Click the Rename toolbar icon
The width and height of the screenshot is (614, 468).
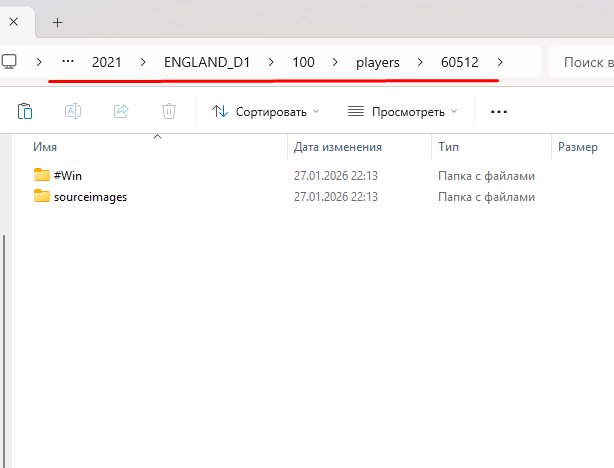[73, 111]
